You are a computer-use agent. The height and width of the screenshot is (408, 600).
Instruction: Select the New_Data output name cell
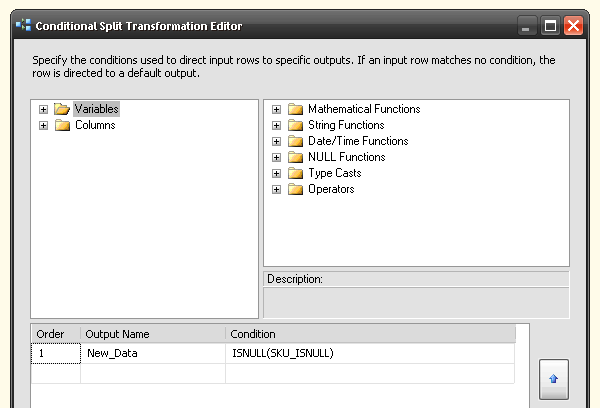point(152,353)
